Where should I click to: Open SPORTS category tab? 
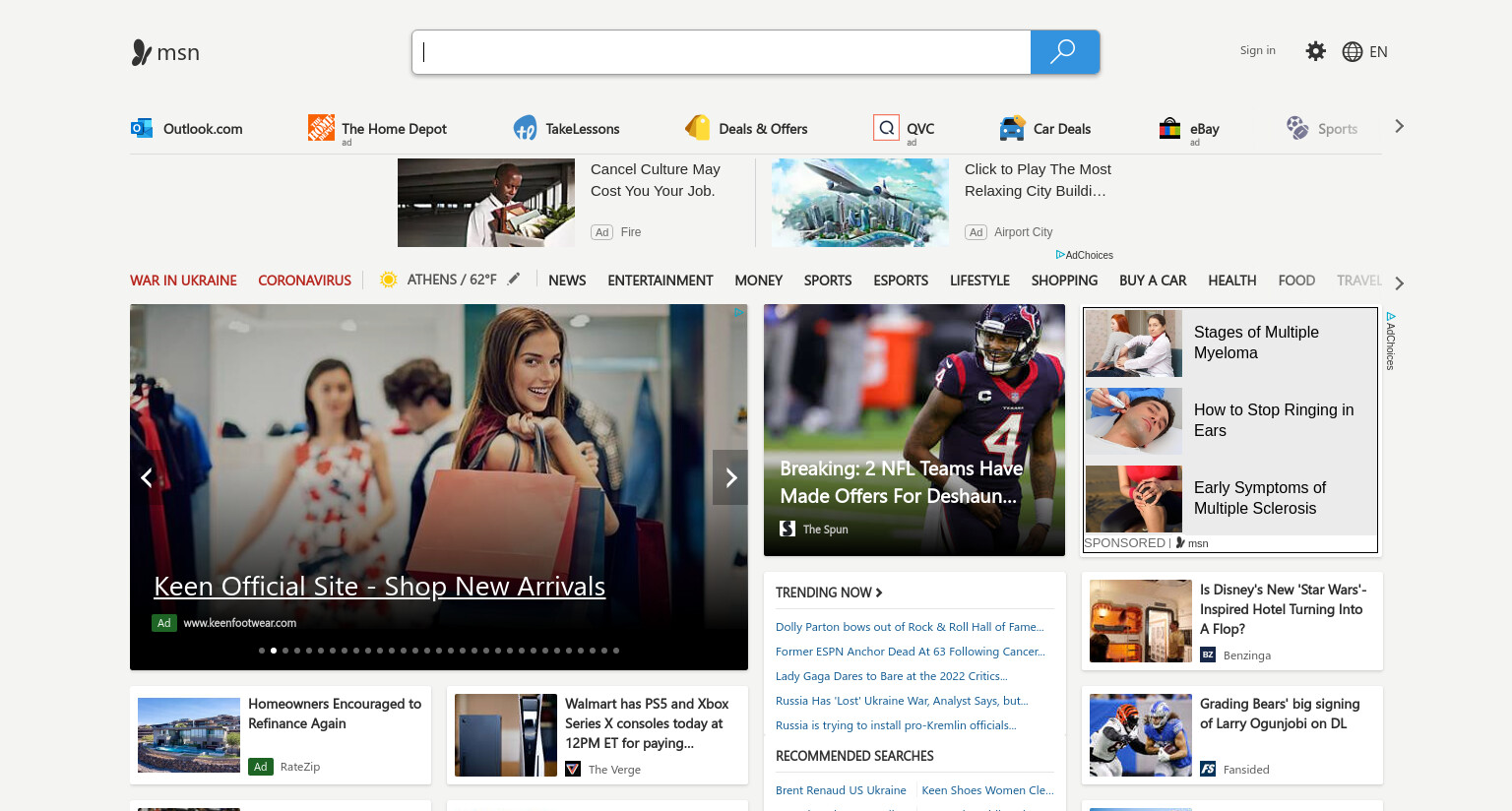click(828, 281)
